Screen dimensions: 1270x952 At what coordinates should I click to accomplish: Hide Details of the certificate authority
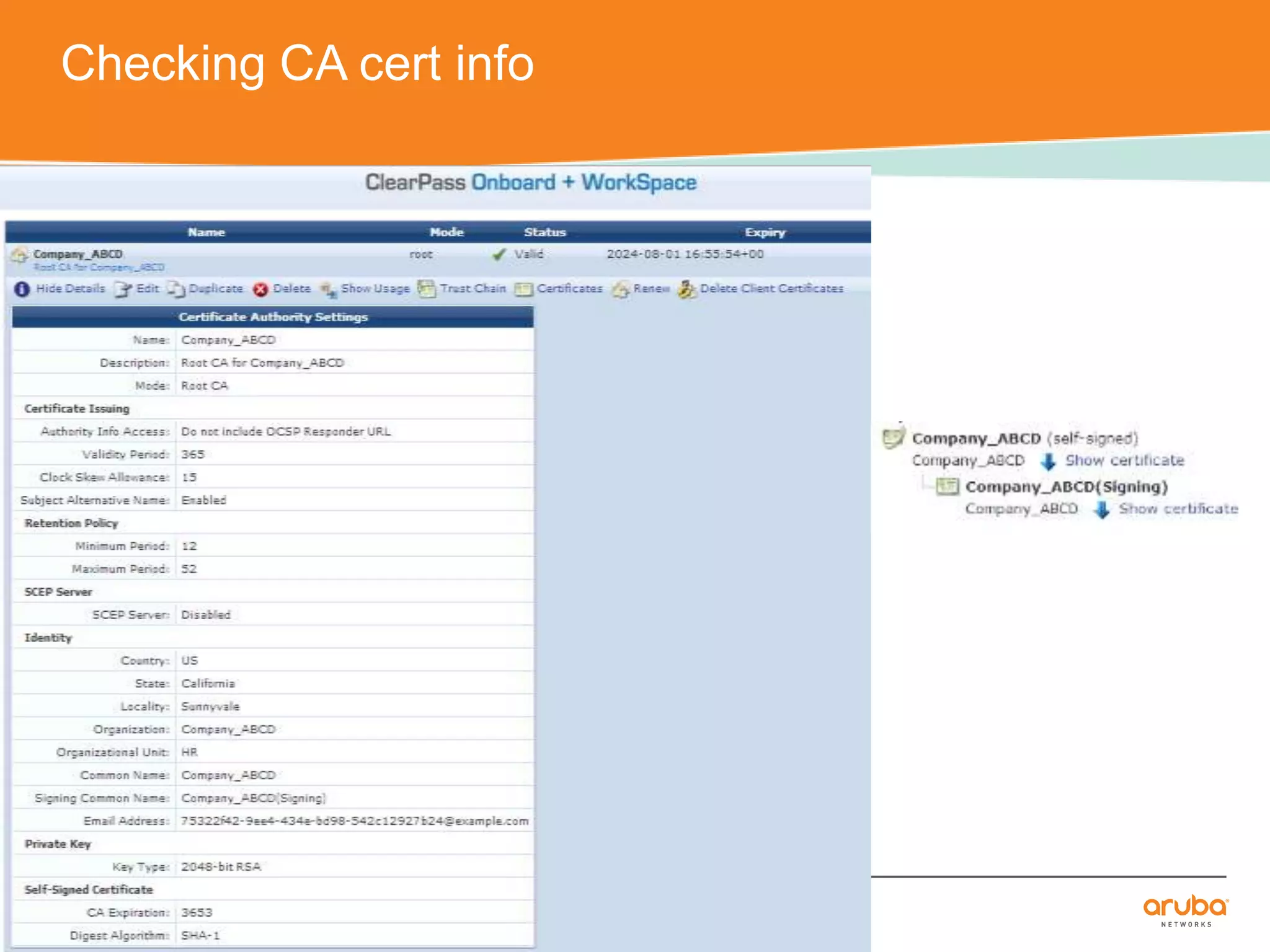coord(71,289)
